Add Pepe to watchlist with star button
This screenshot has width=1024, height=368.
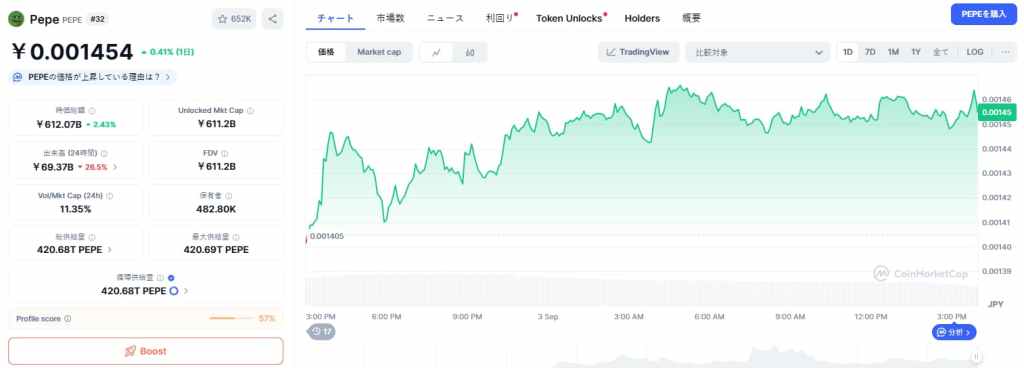click(234, 19)
